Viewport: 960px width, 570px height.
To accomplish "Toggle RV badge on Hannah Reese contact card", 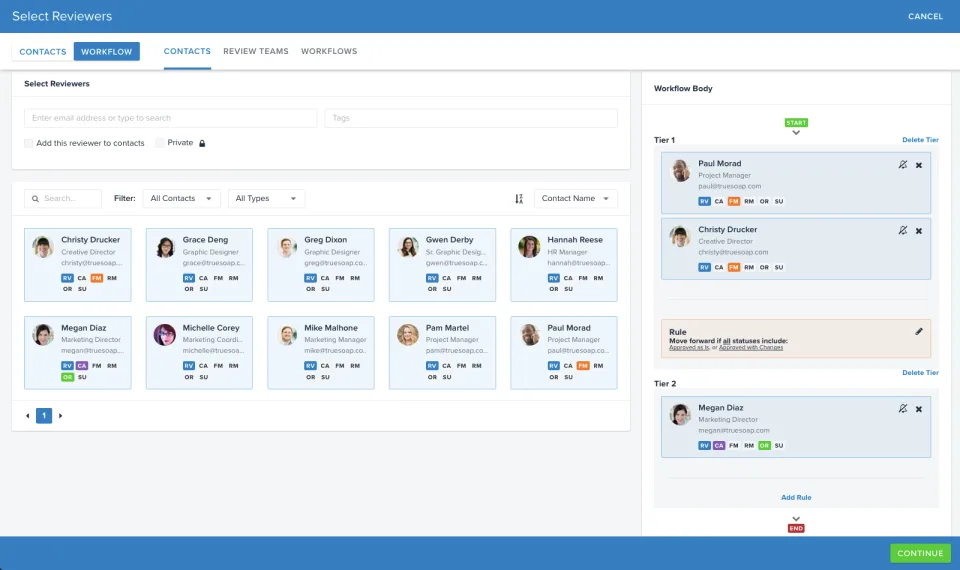I will click(x=553, y=278).
